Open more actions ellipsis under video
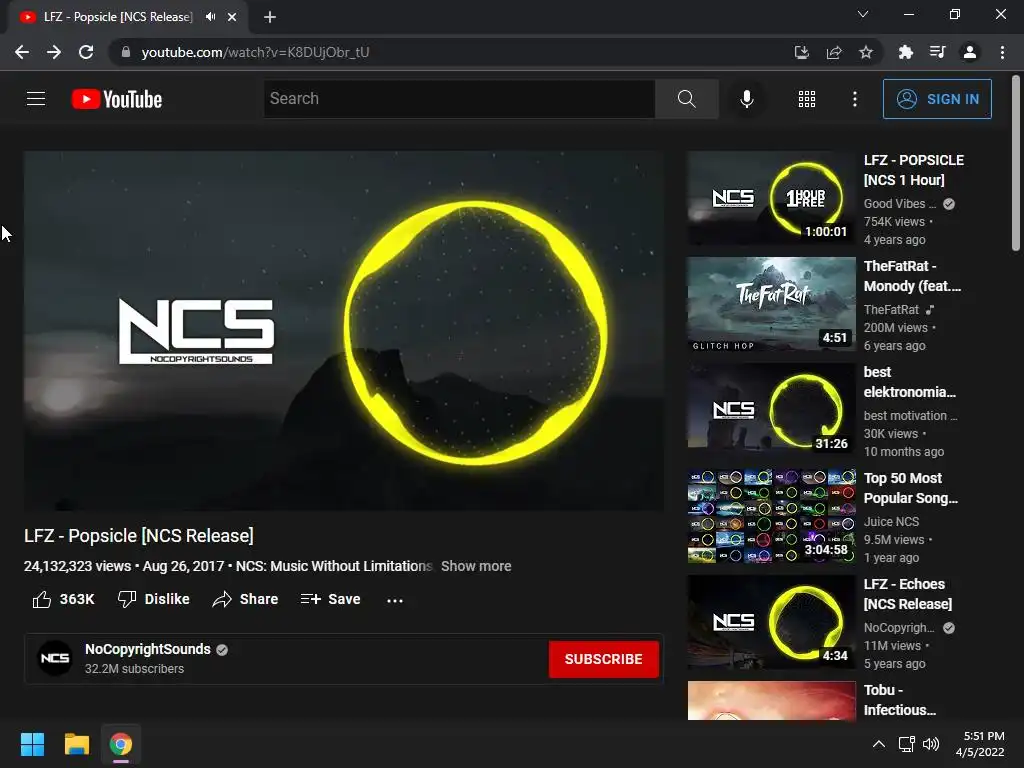This screenshot has width=1024, height=768. pos(394,600)
